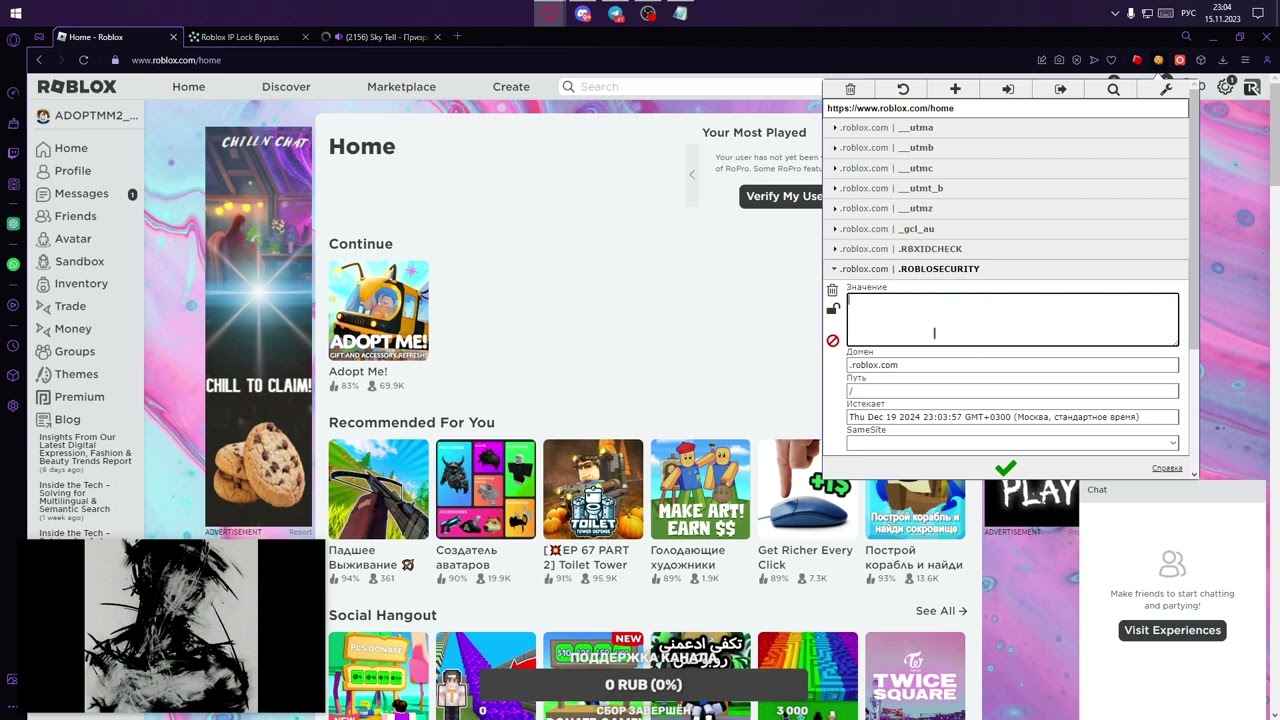
Task: Open Marketplace in Roblox top navigation
Action: point(401,87)
